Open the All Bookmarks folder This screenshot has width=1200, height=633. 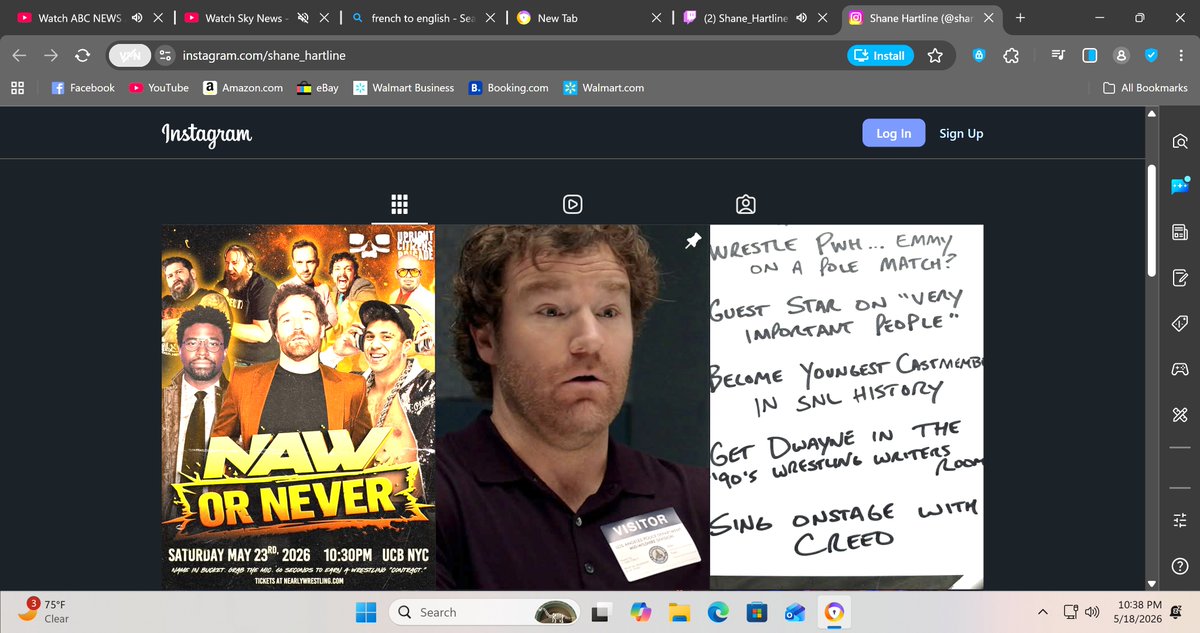tap(1145, 88)
